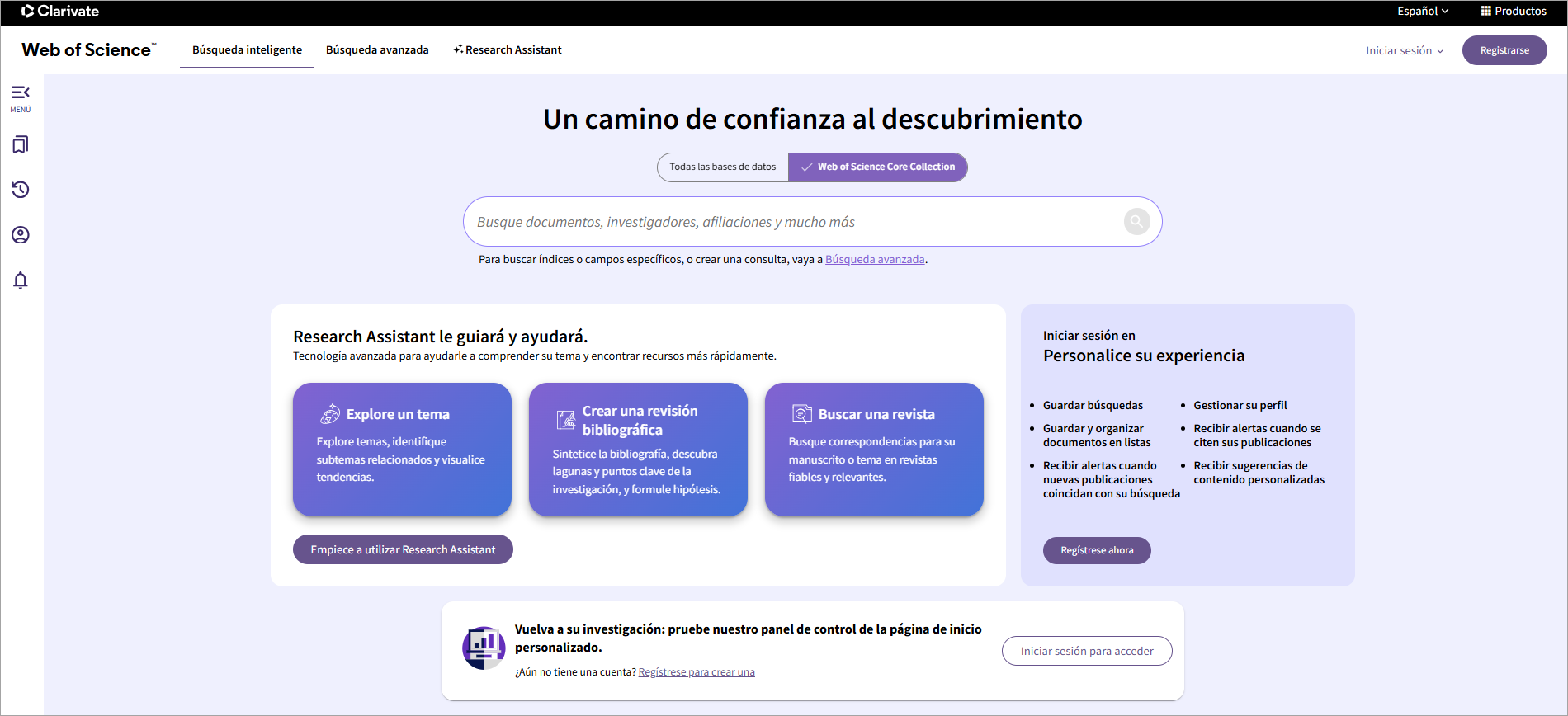Screen dimensions: 1568x716
Task: Click Iniciar sesión para acceder button
Action: pos(1087,651)
